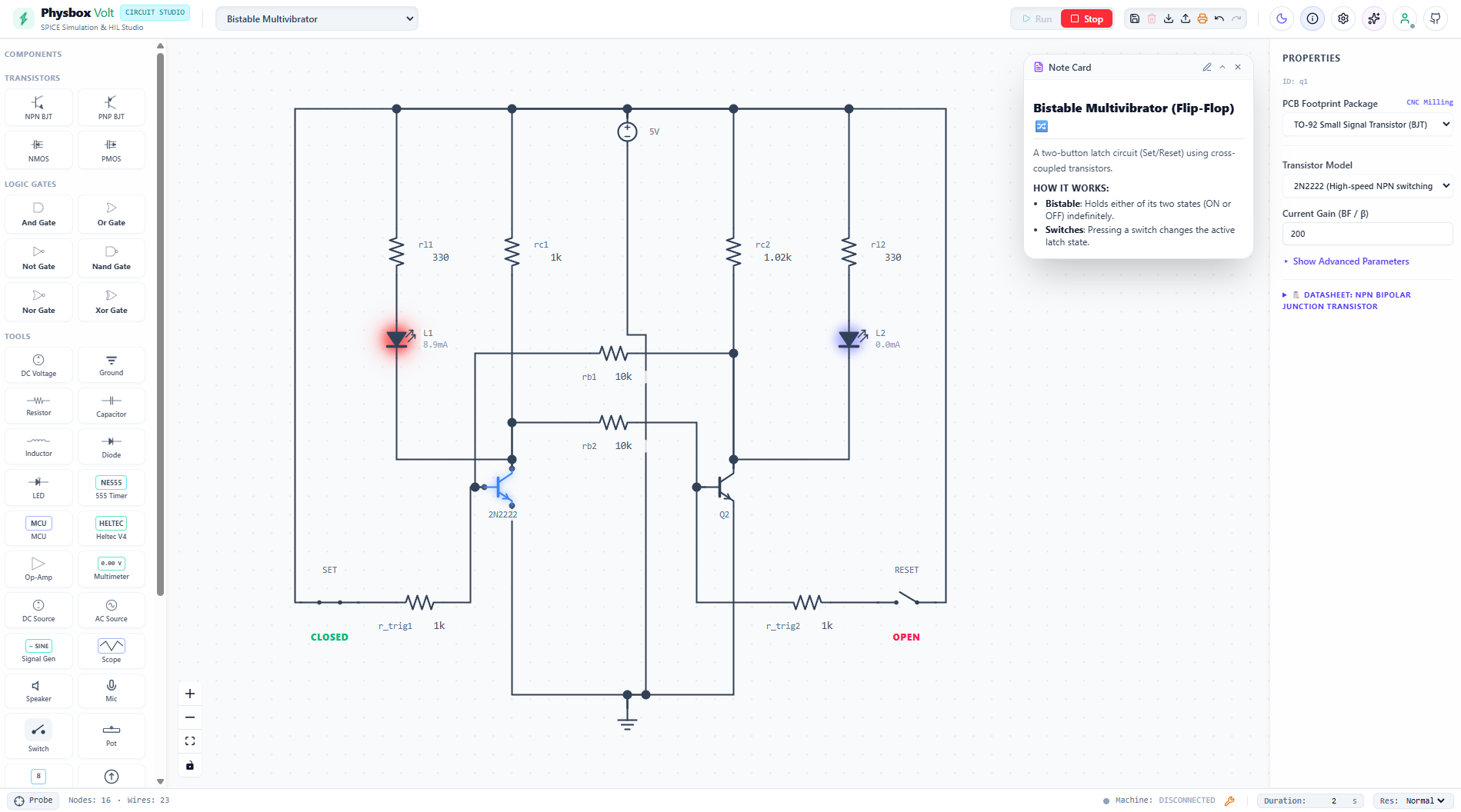Click the orange Print icon
The height and width of the screenshot is (812, 1461).
click(1202, 18)
